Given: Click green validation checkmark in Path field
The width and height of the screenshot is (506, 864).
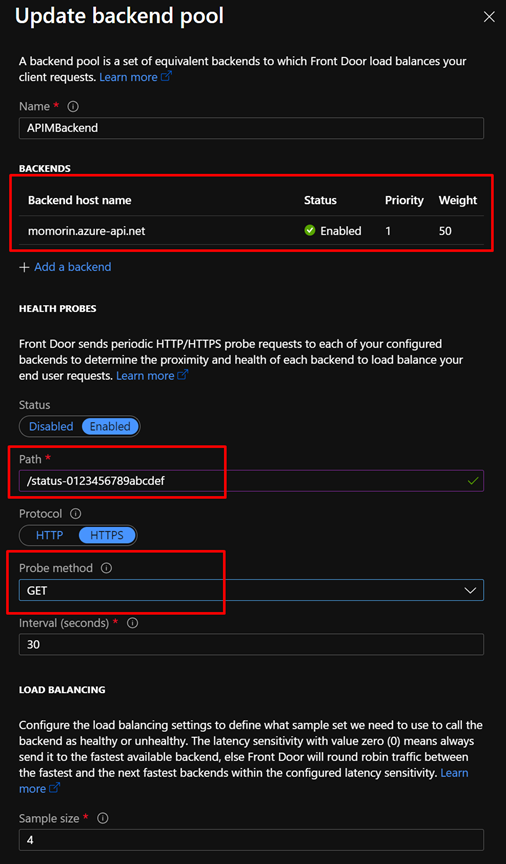Looking at the screenshot, I should [x=472, y=480].
